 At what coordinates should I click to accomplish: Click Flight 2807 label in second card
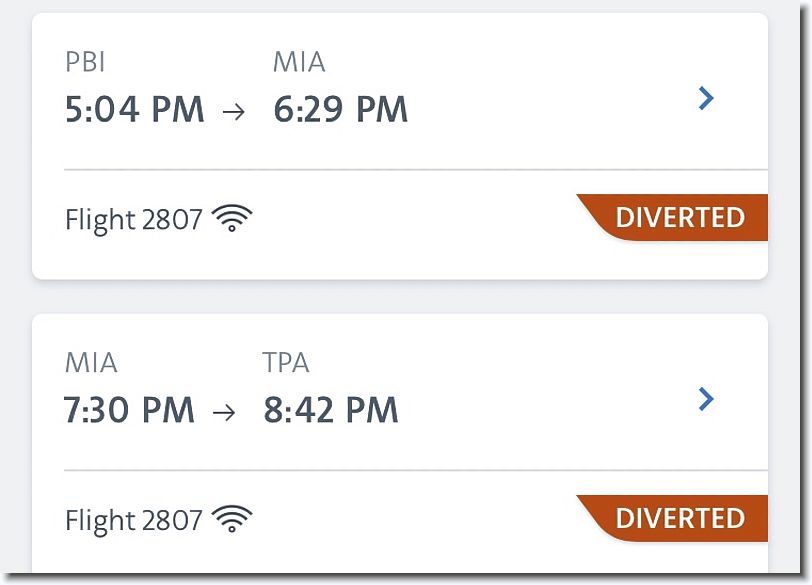[134, 520]
